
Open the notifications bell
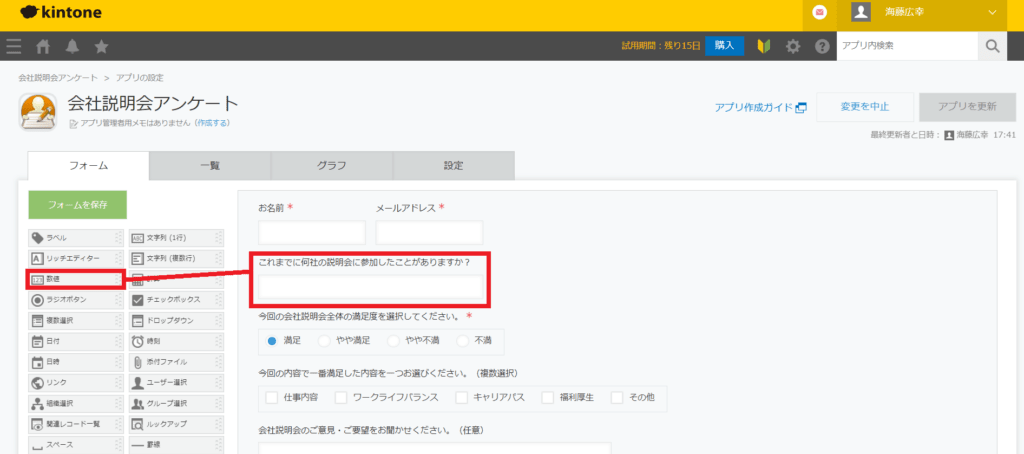[72, 46]
